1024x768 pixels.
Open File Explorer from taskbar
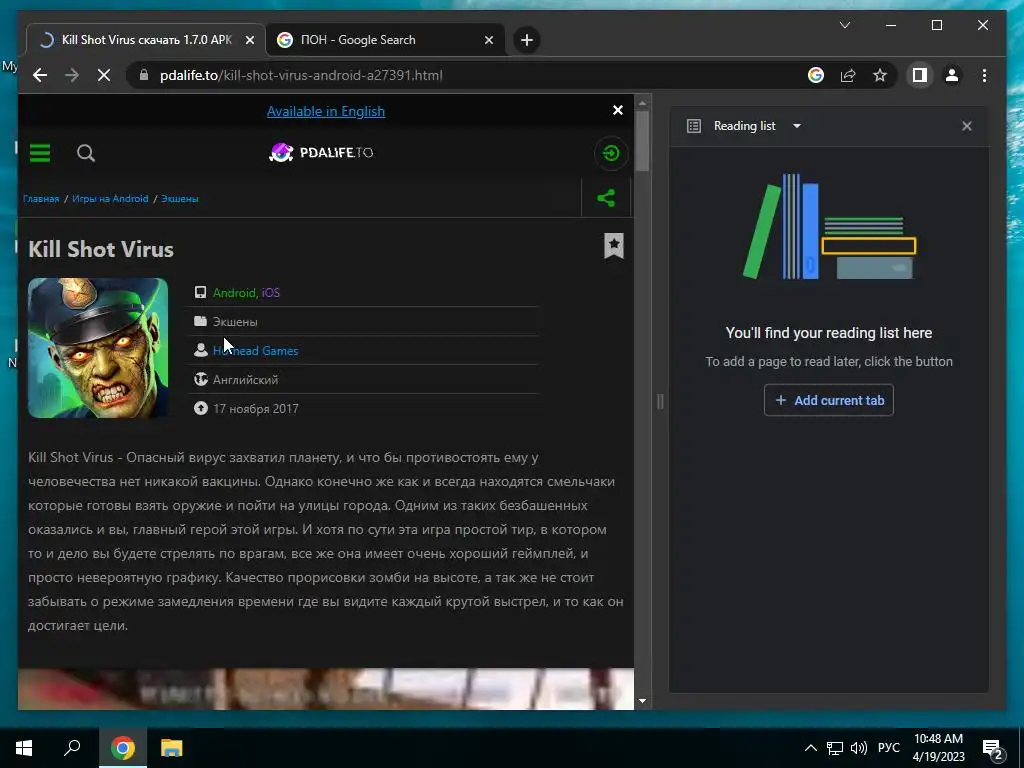[171, 748]
